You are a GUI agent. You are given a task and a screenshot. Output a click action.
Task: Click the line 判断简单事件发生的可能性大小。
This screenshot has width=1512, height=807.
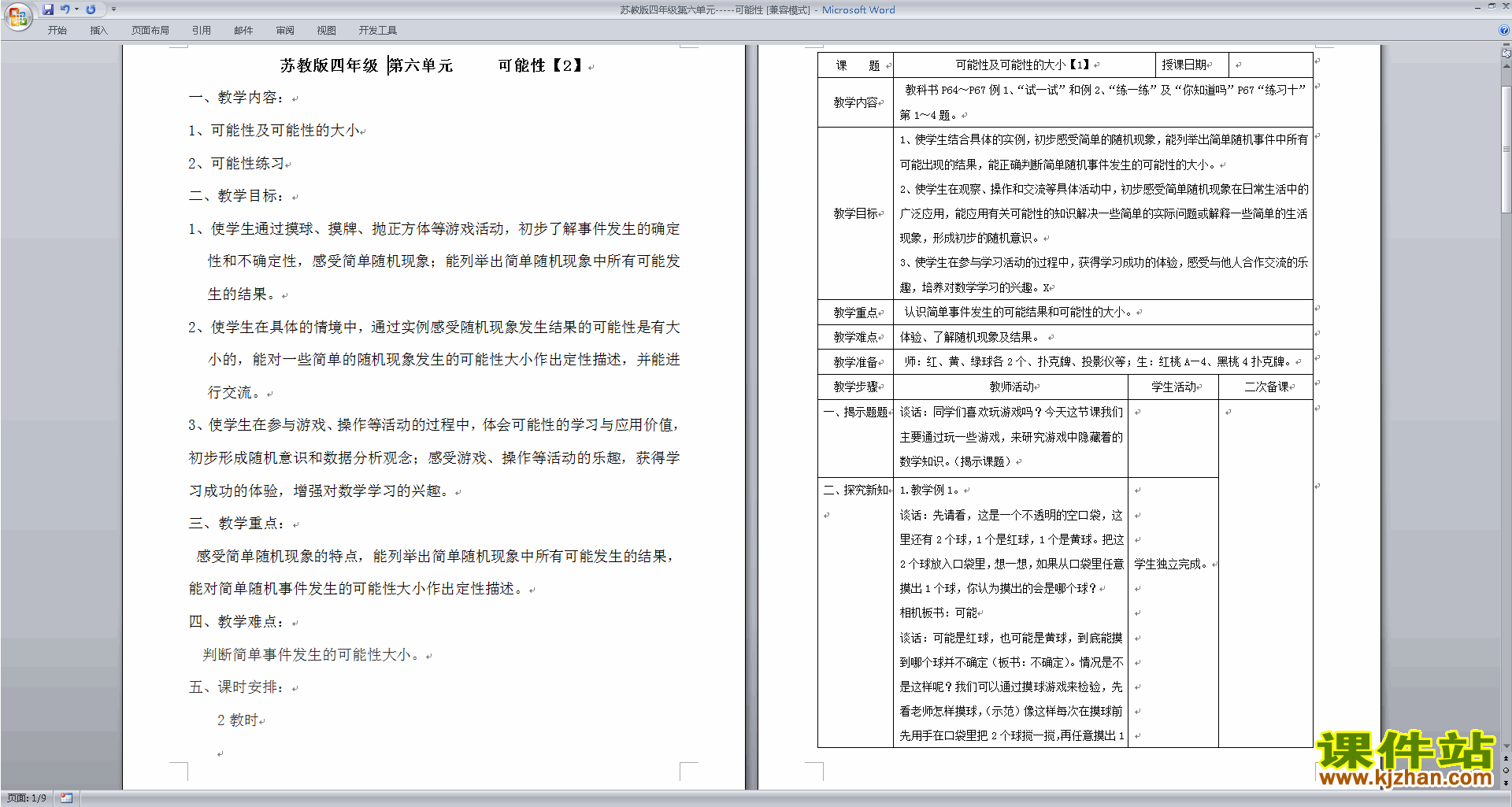(x=313, y=655)
